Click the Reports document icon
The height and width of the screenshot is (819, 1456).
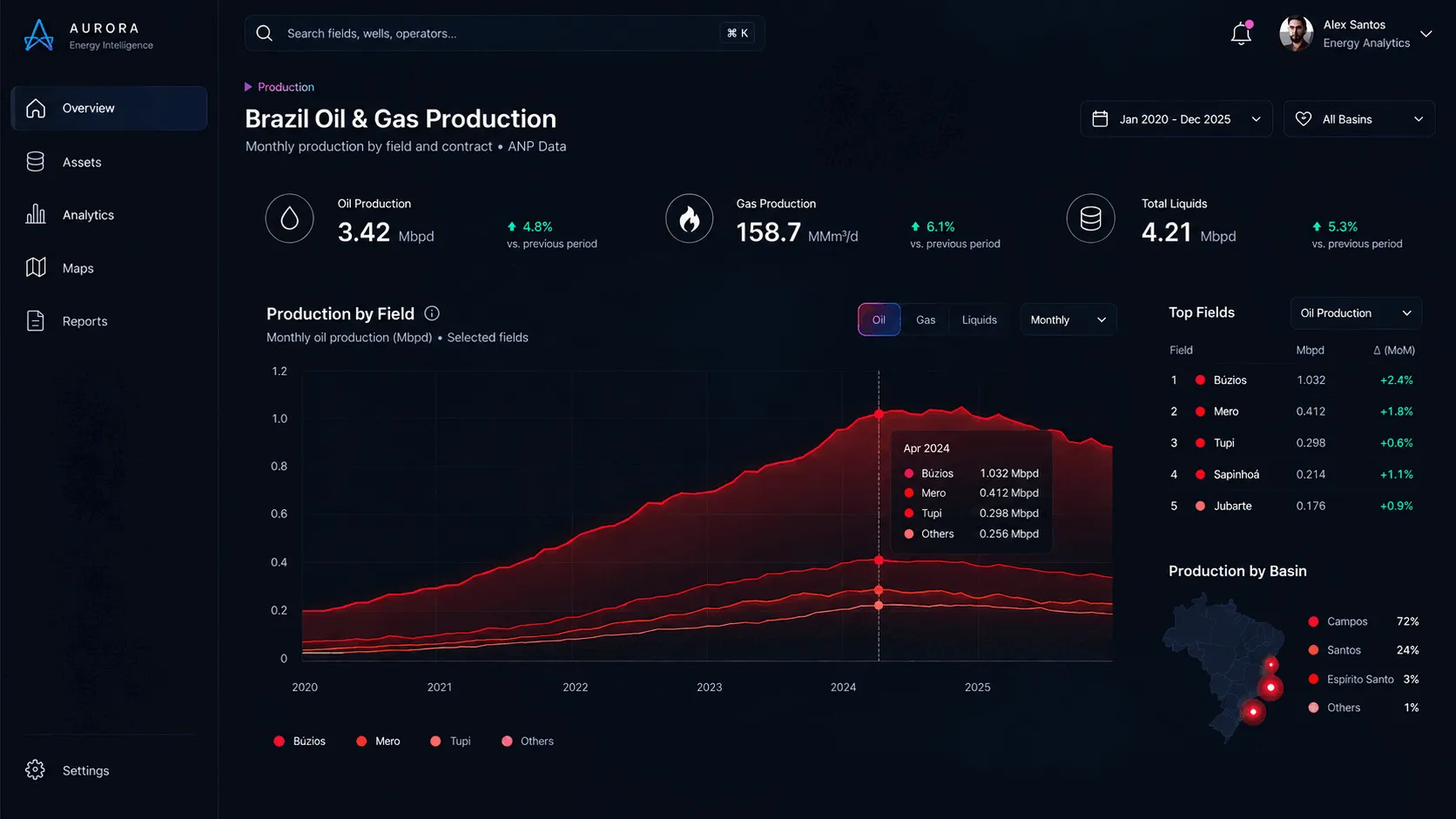coord(36,321)
